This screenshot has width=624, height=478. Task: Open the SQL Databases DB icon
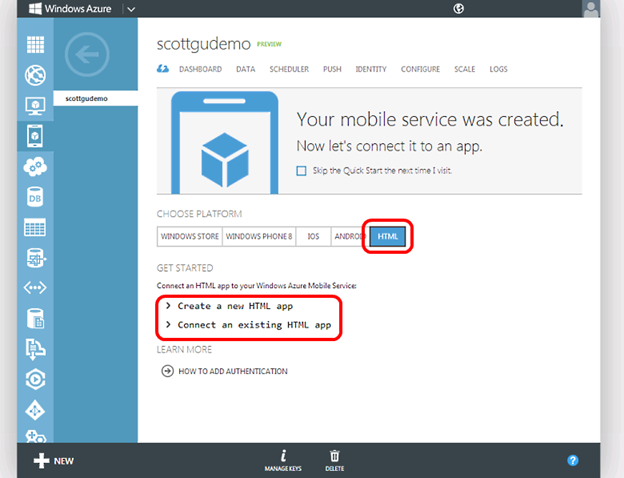[x=35, y=197]
